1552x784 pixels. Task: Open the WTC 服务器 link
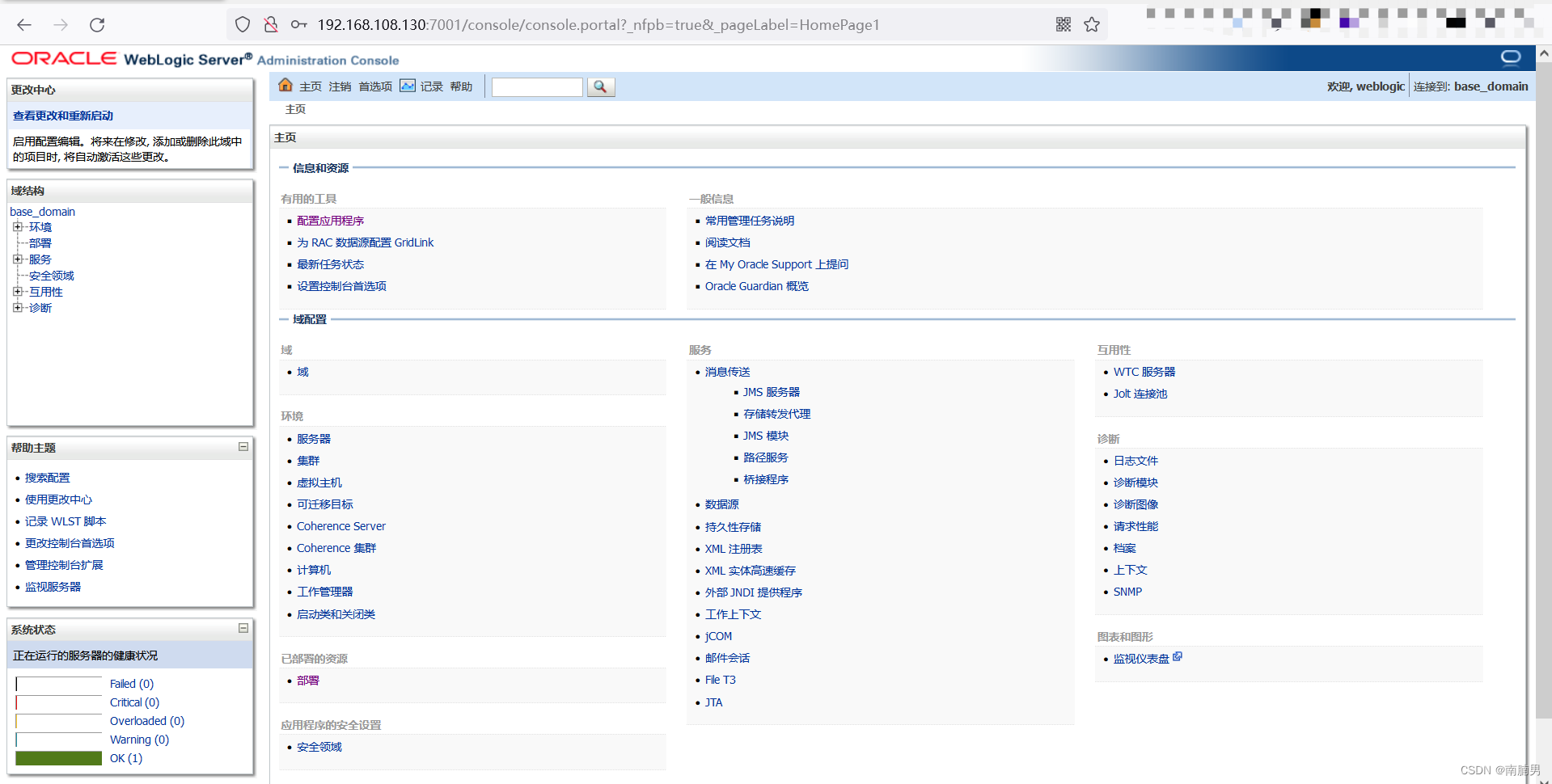pyautogui.click(x=1144, y=372)
